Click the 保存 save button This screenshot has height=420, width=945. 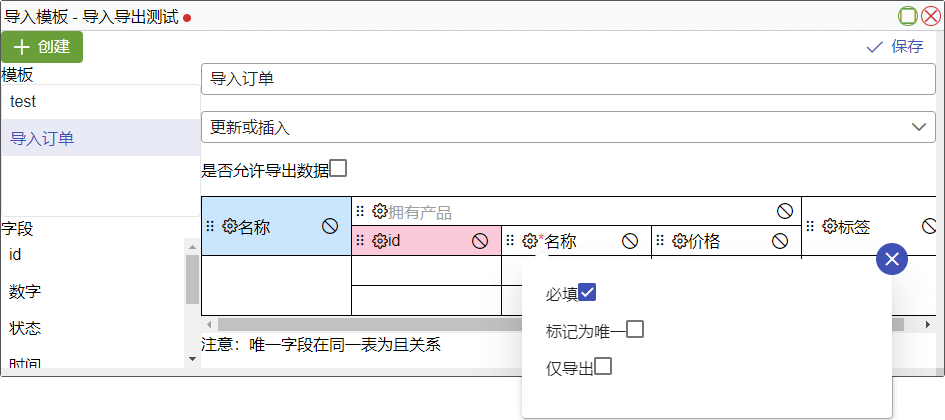point(895,47)
